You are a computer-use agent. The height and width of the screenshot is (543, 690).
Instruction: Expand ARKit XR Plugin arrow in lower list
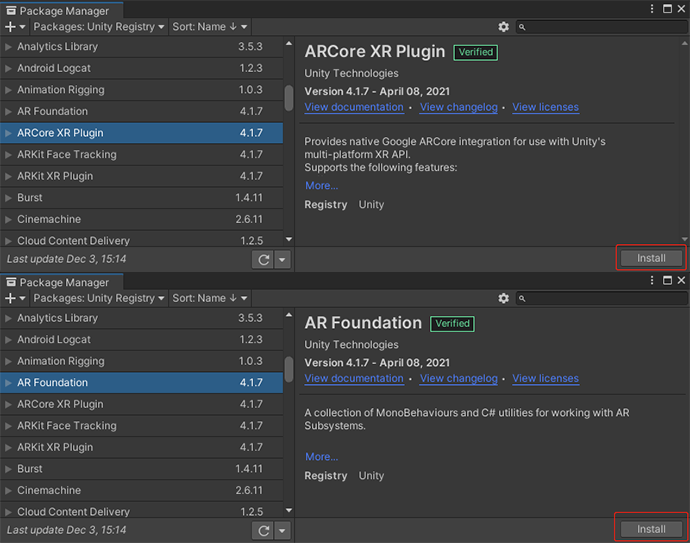8,448
